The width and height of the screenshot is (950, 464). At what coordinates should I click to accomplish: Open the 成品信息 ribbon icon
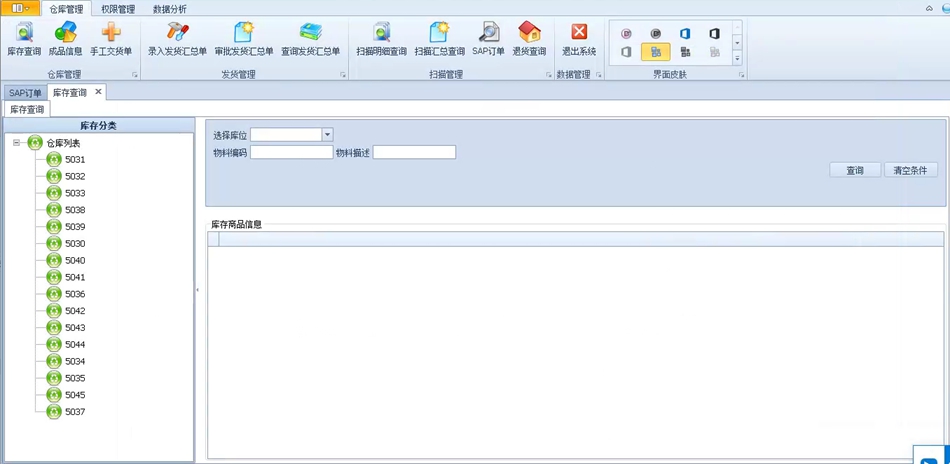coord(65,39)
